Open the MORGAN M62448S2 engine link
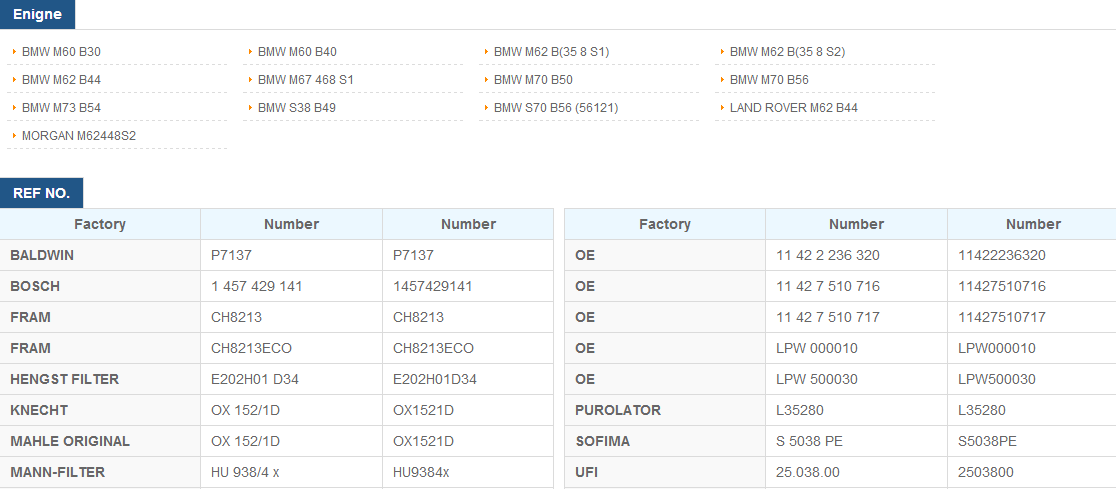Viewport: 1116px width, 489px height. coord(79,135)
